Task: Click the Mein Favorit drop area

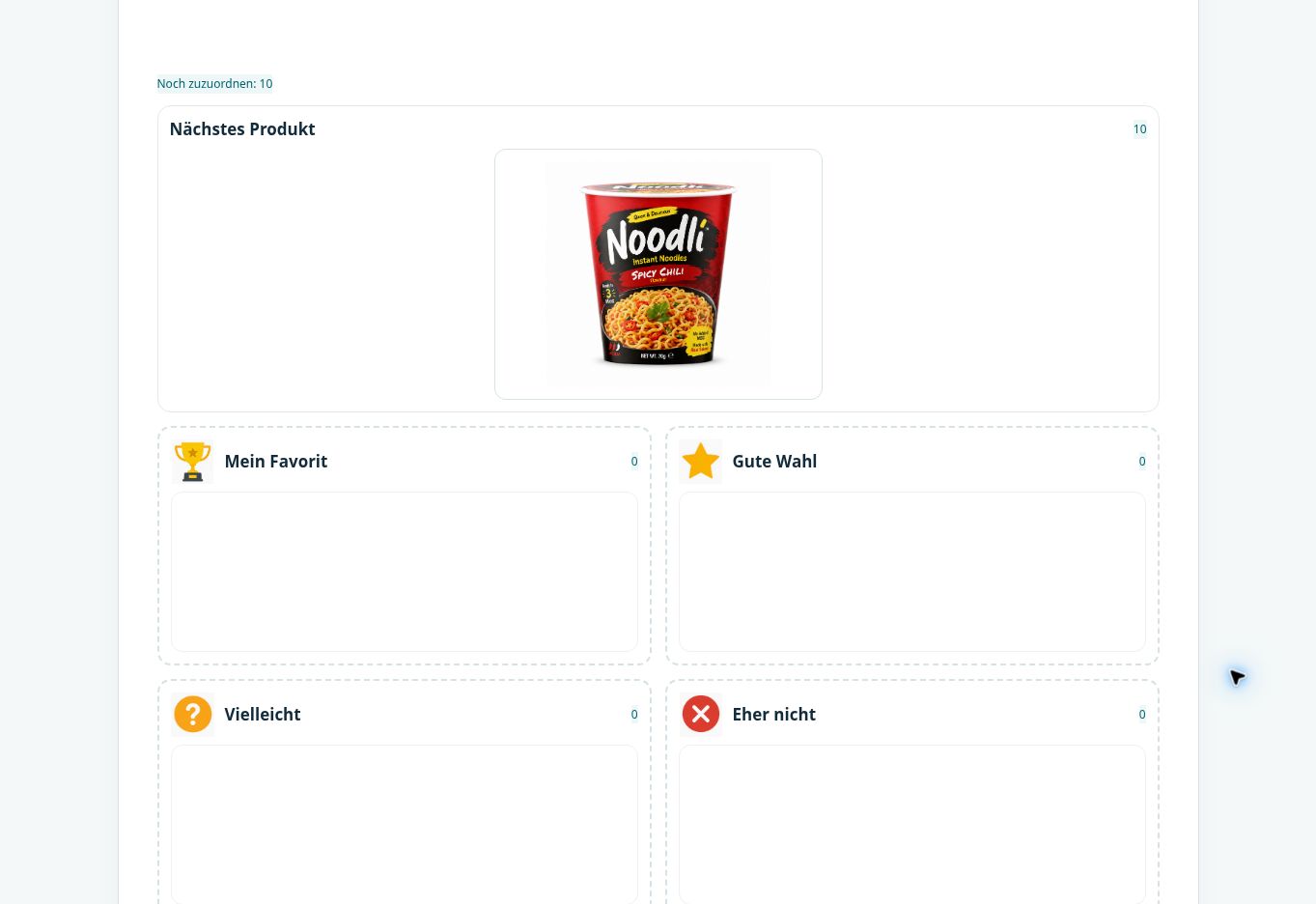Action: [405, 572]
